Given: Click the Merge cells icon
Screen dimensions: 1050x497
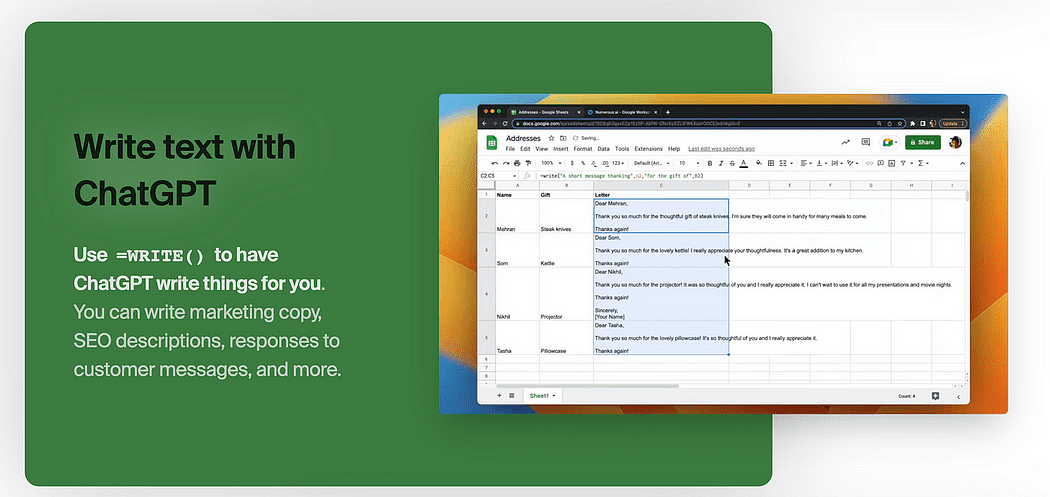Looking at the screenshot, I should [x=783, y=163].
